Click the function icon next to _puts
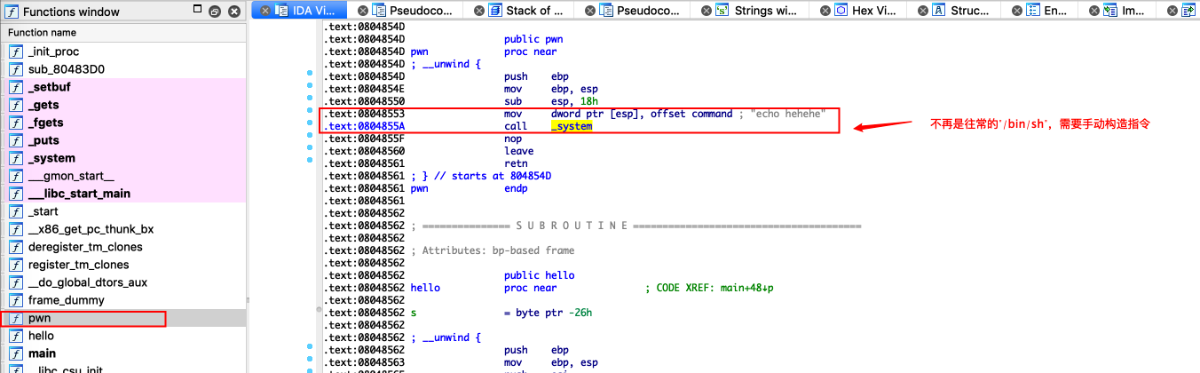1200x373 pixels. (x=15, y=140)
